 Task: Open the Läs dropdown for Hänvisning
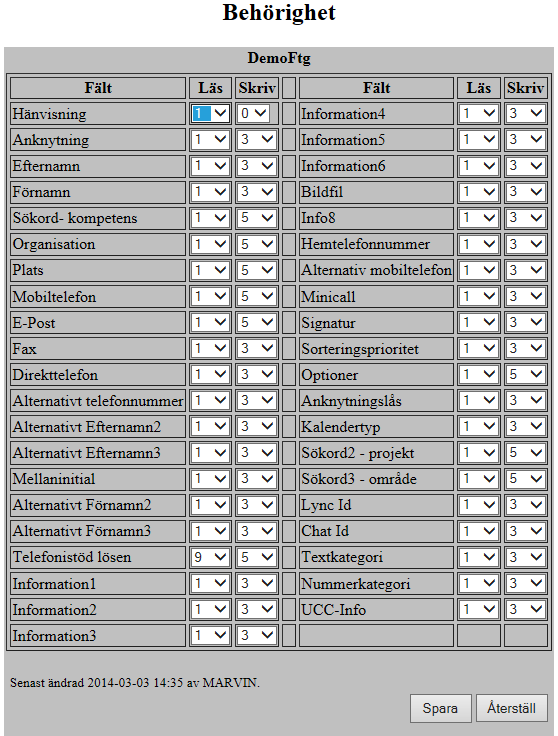coord(210,114)
